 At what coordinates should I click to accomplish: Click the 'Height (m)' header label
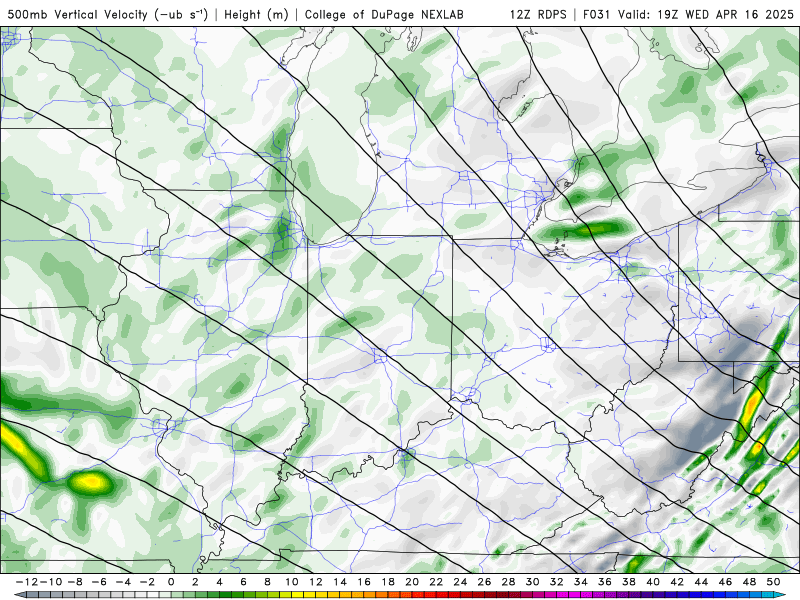pos(257,14)
